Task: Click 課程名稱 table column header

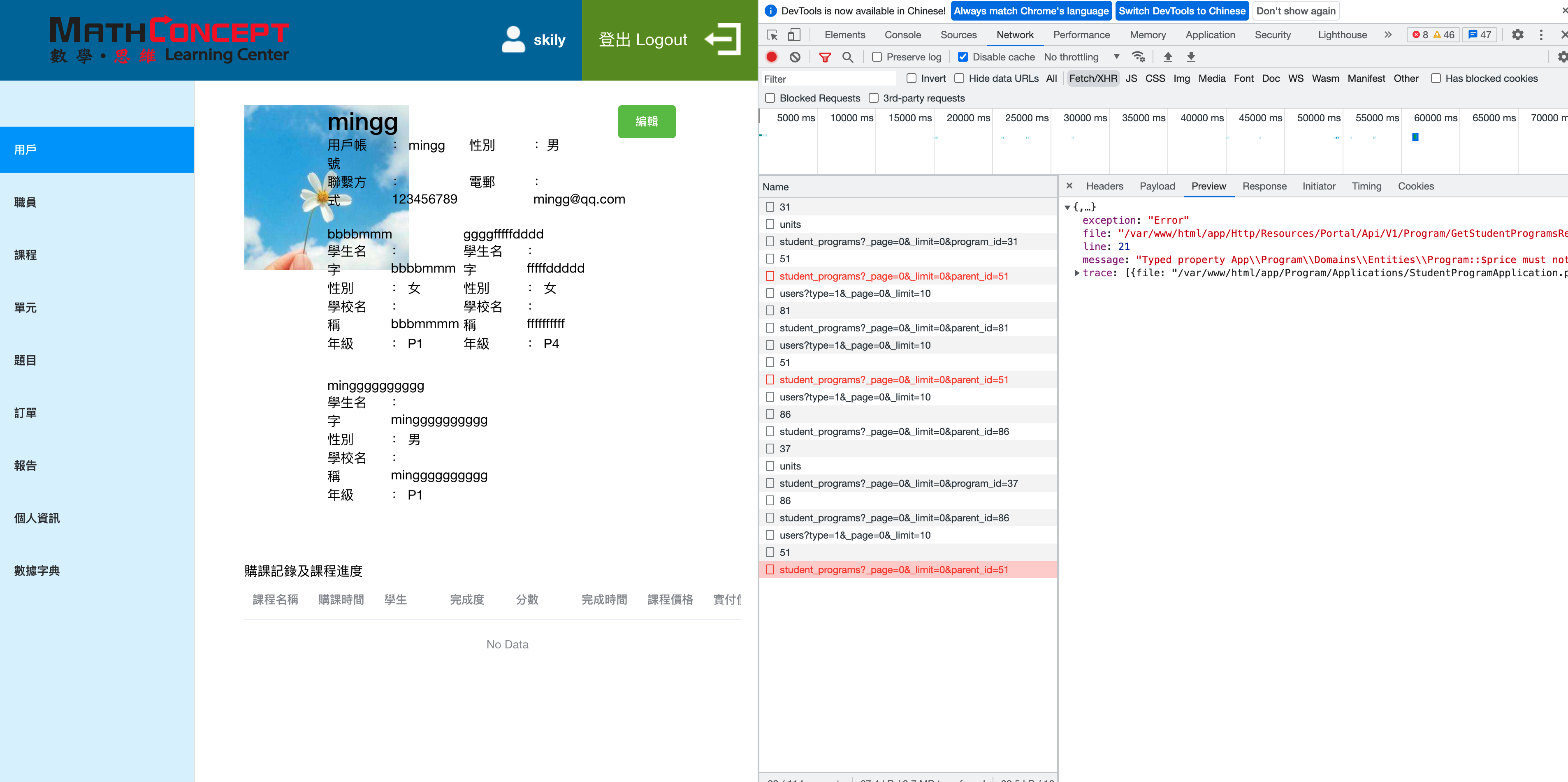Action: coord(275,599)
